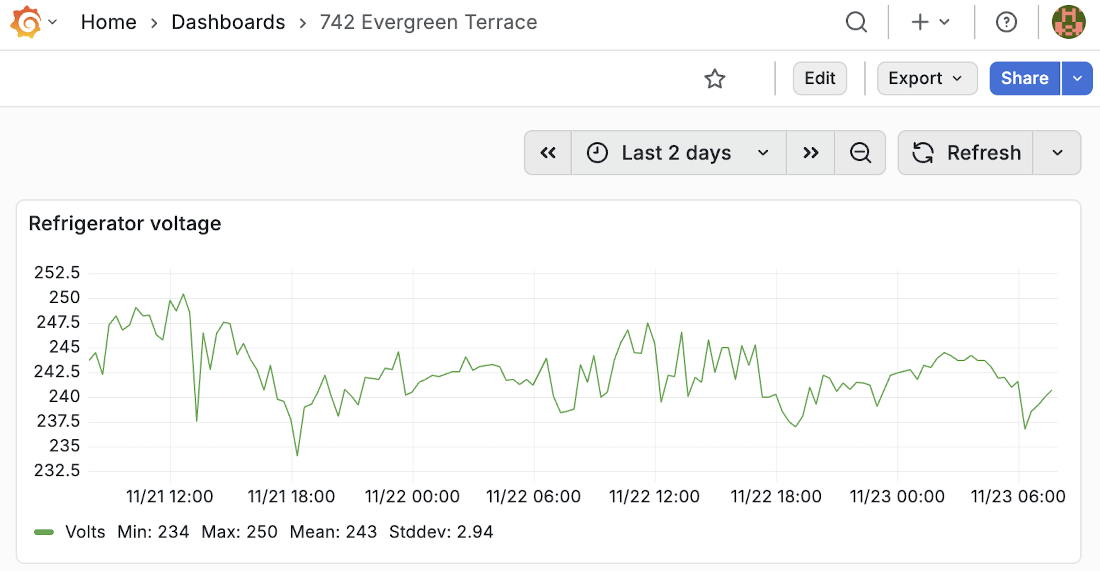Toggle the Volts series in legend
The image size is (1100, 571).
85,532
